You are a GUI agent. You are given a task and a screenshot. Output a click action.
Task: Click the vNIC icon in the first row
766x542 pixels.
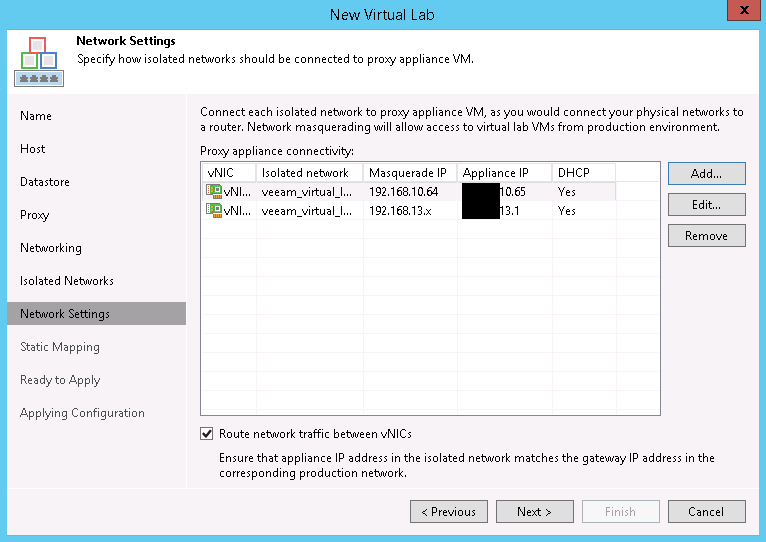[x=213, y=191]
